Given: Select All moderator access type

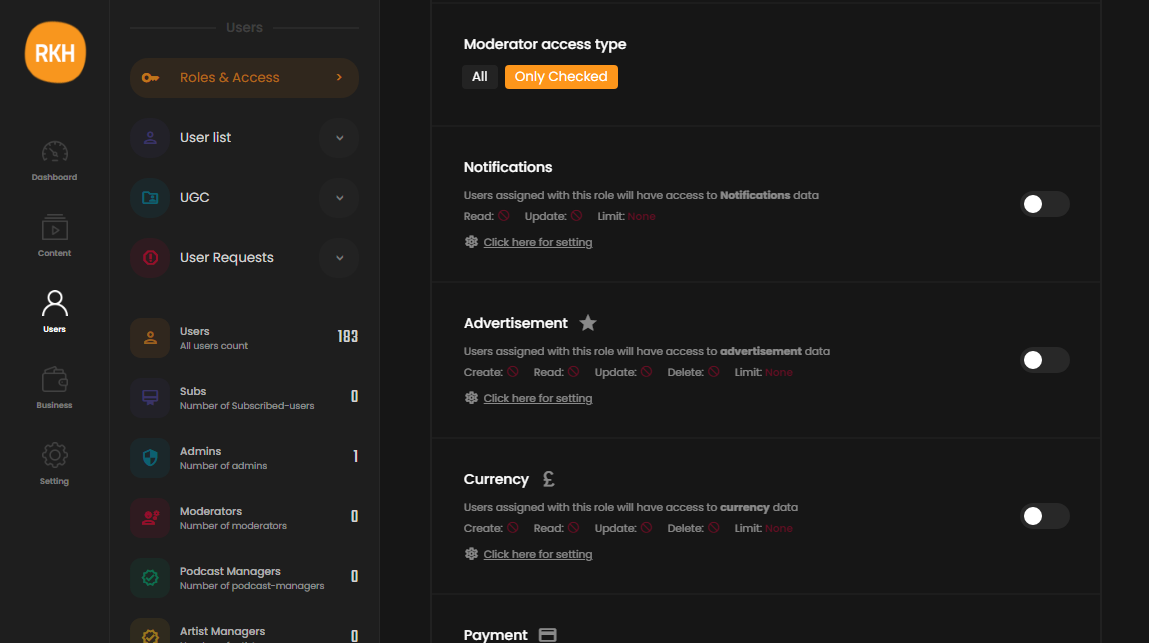Looking at the screenshot, I should pos(480,77).
